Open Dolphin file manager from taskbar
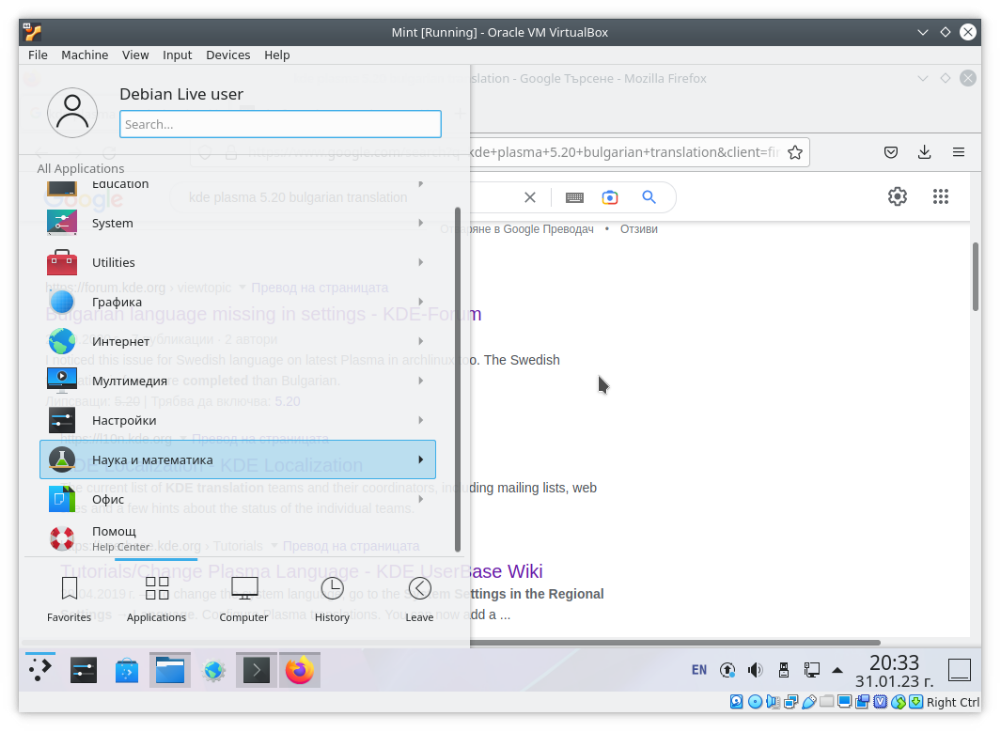1000x731 pixels. [170, 670]
